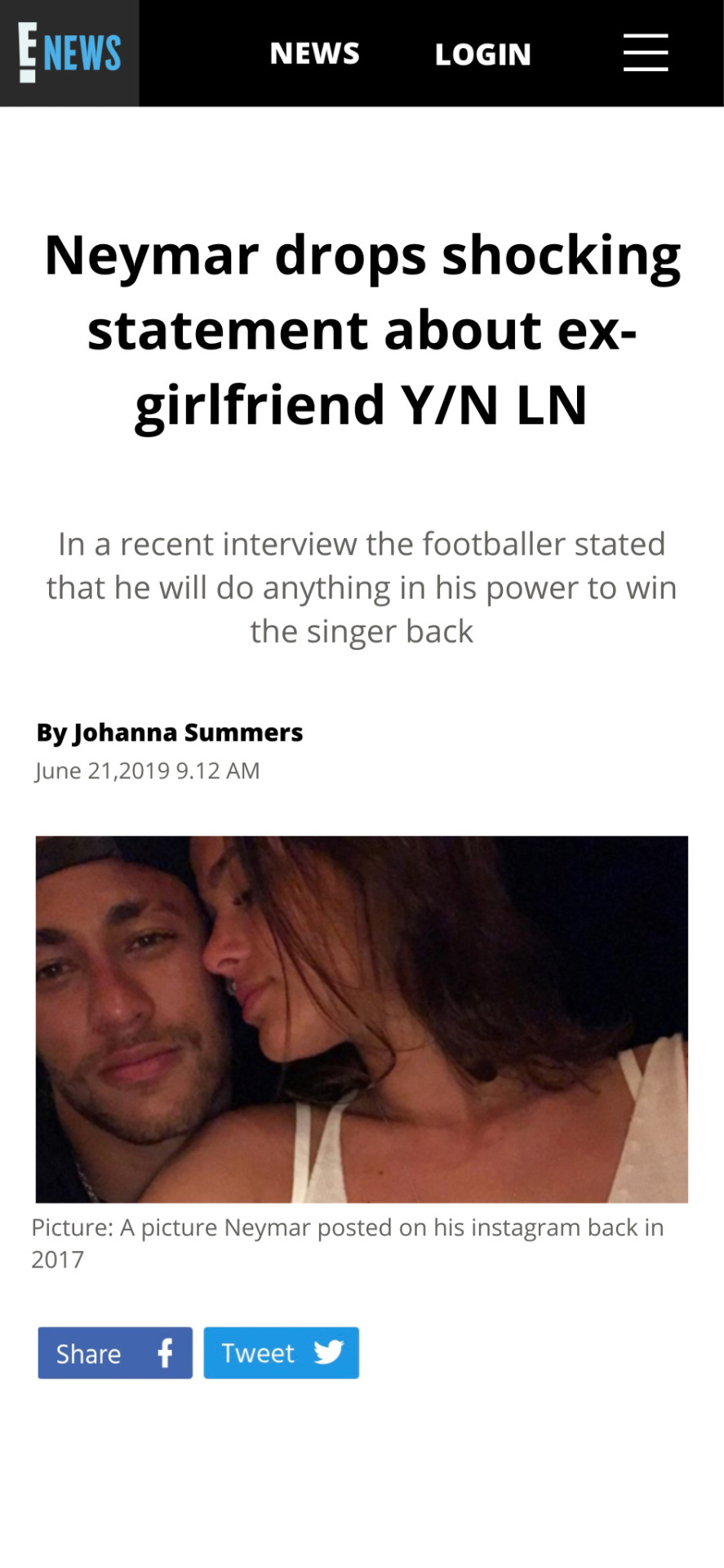
Task: Click the subheadline about the recent interview
Action: pyautogui.click(x=362, y=588)
